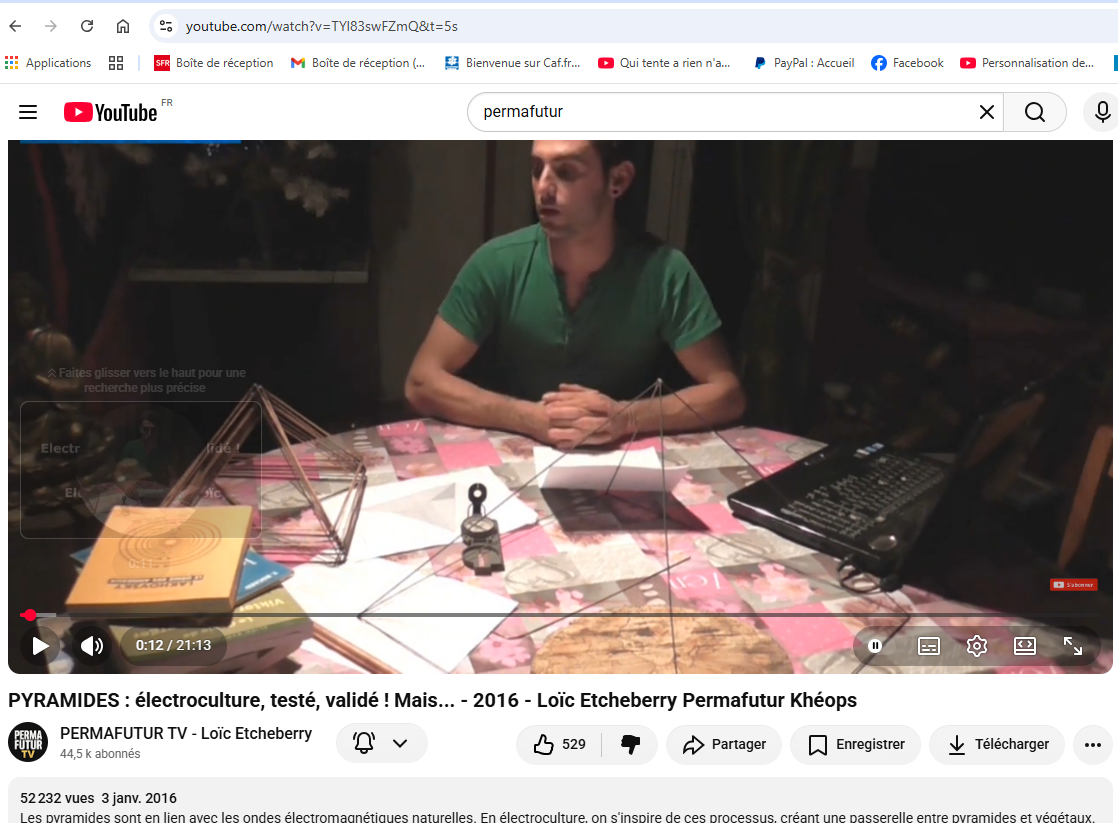The height and width of the screenshot is (823, 1118).
Task: Clear the search box text
Action: click(986, 112)
